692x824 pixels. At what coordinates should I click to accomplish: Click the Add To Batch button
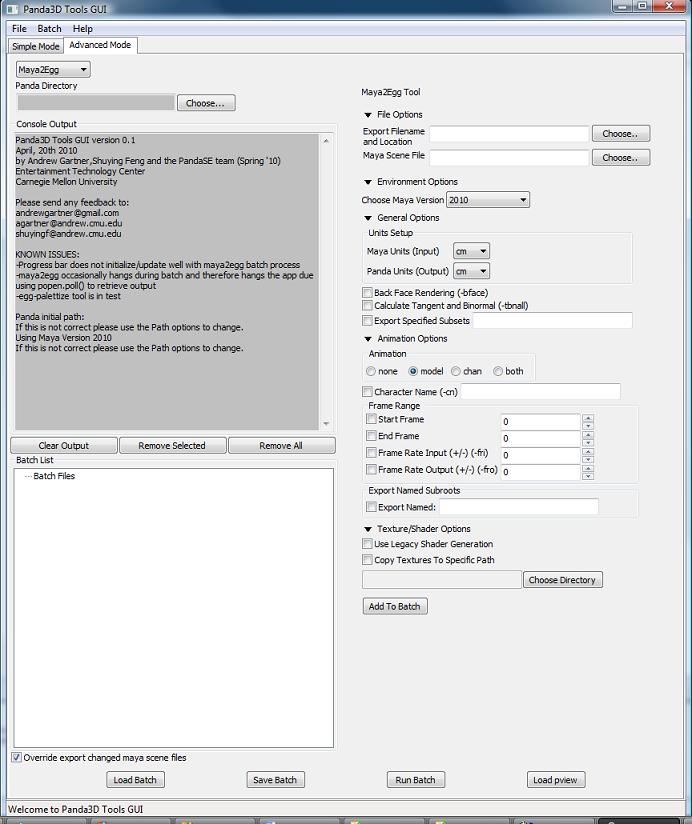pos(395,606)
